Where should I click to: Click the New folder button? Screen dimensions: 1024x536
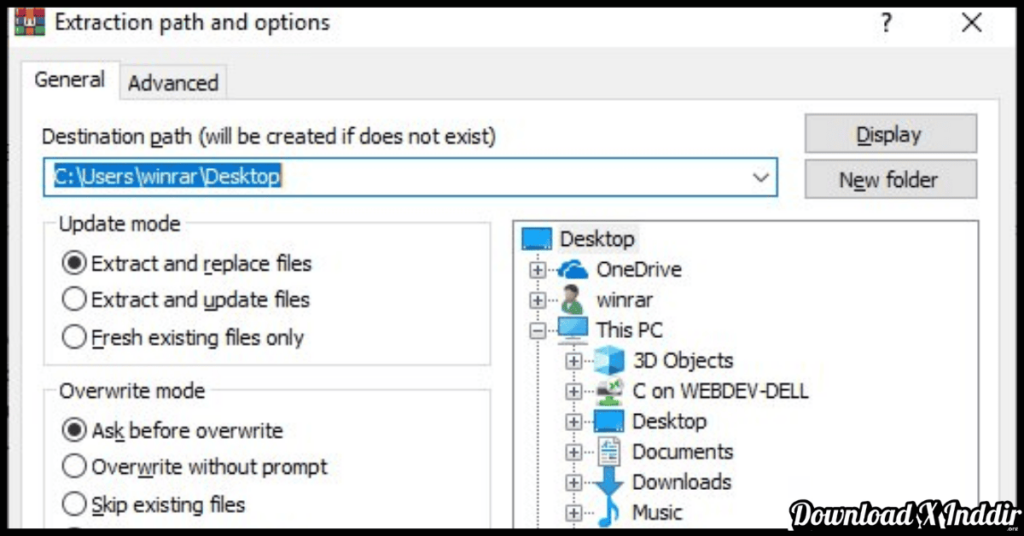click(889, 180)
